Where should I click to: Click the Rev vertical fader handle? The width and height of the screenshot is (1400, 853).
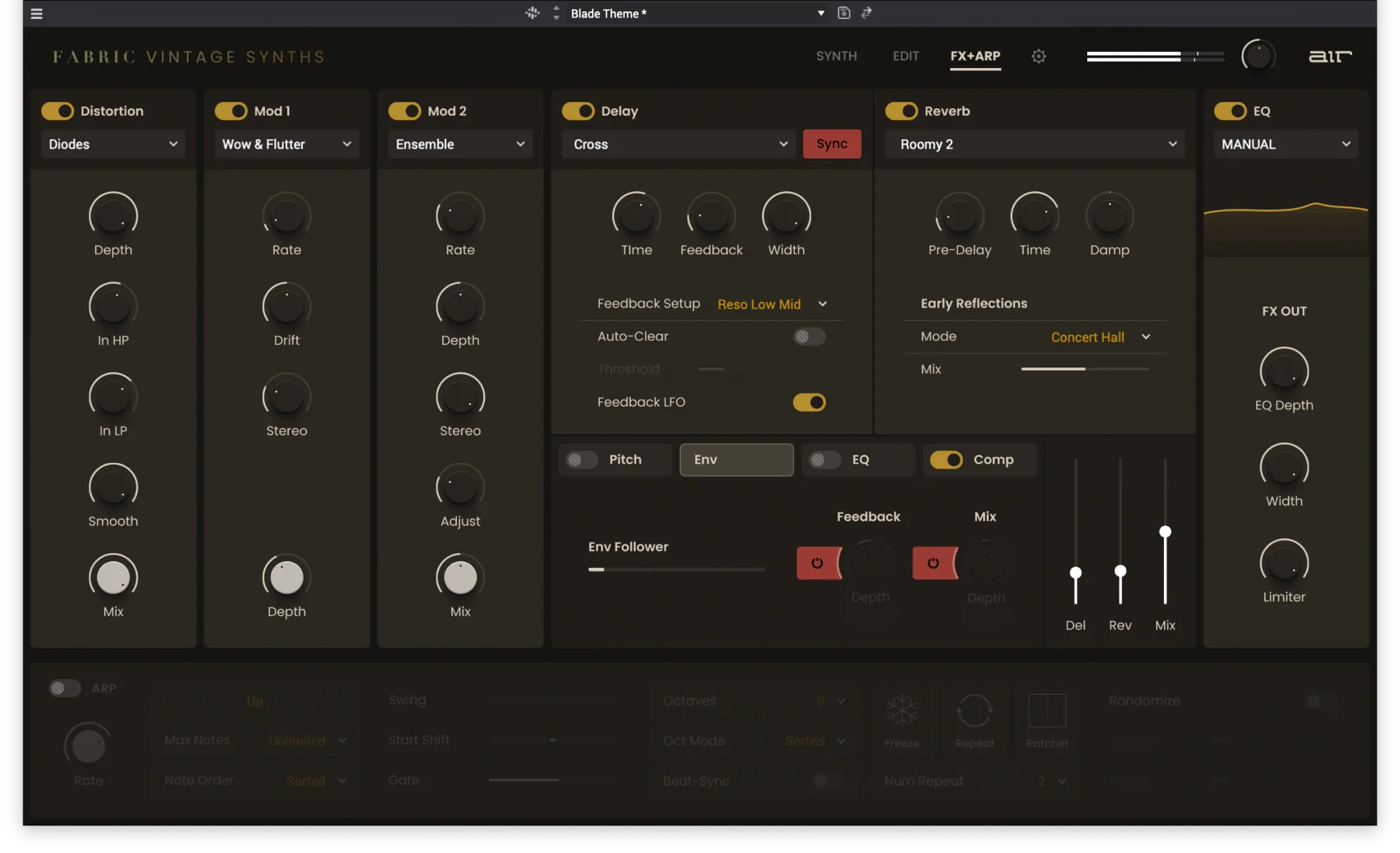point(1120,571)
